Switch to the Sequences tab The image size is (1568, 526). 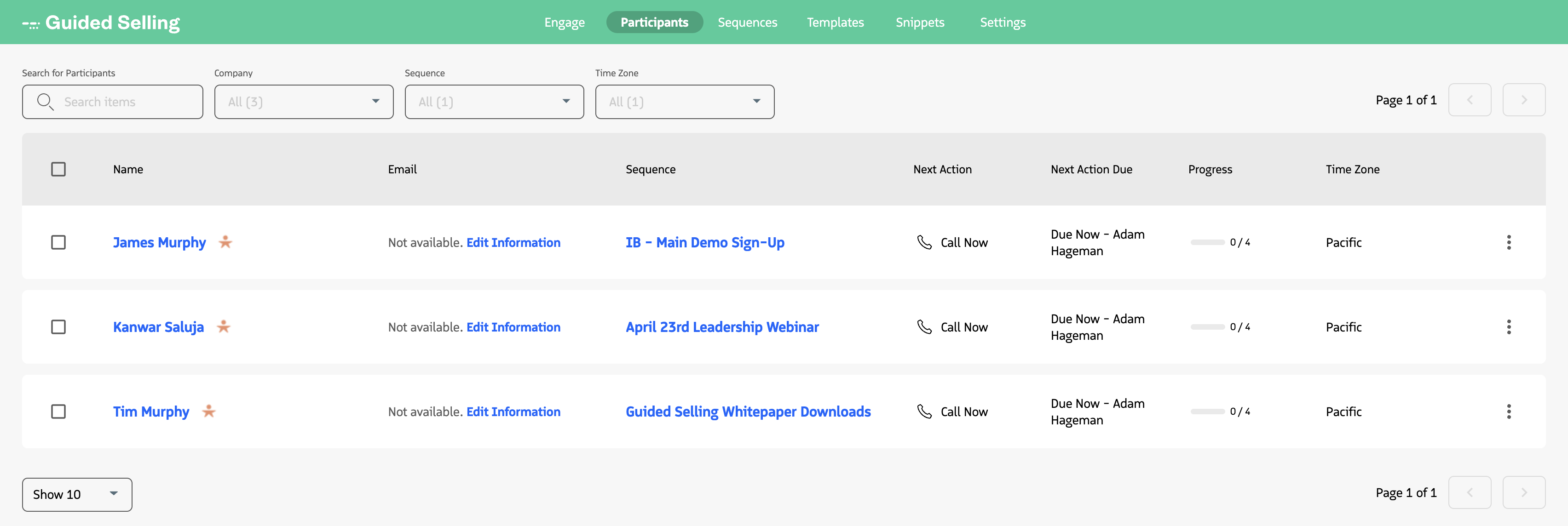click(747, 22)
